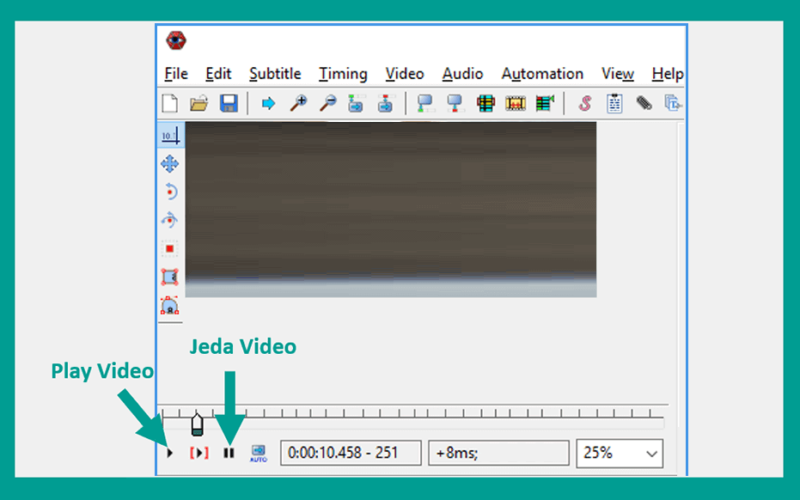Screen dimensions: 800x500
Task: Open the Timing menu
Action: (343, 74)
